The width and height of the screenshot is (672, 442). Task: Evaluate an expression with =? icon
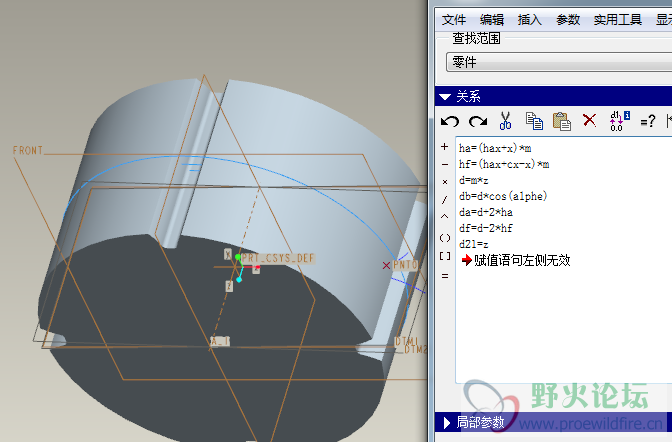pyautogui.click(x=648, y=121)
